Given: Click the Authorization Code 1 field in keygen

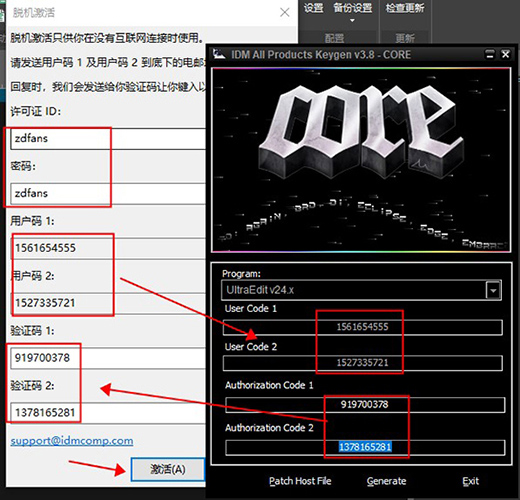Looking at the screenshot, I should pos(365,405).
